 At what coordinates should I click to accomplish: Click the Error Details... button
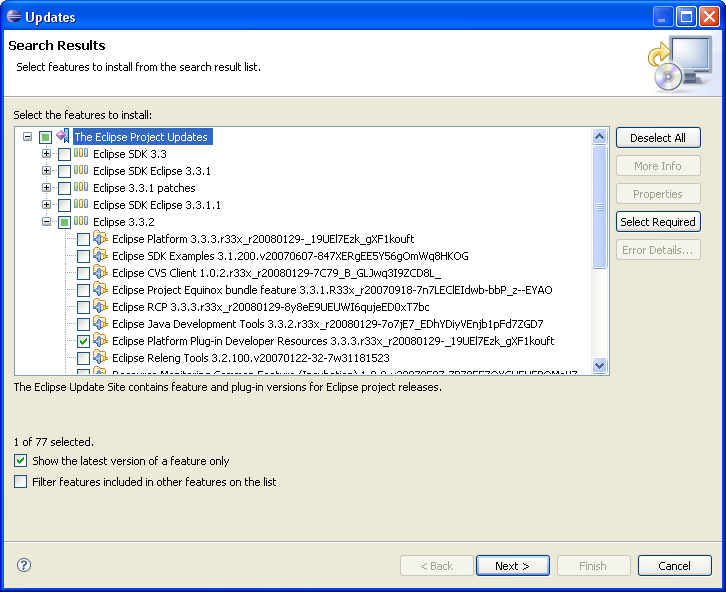click(658, 250)
